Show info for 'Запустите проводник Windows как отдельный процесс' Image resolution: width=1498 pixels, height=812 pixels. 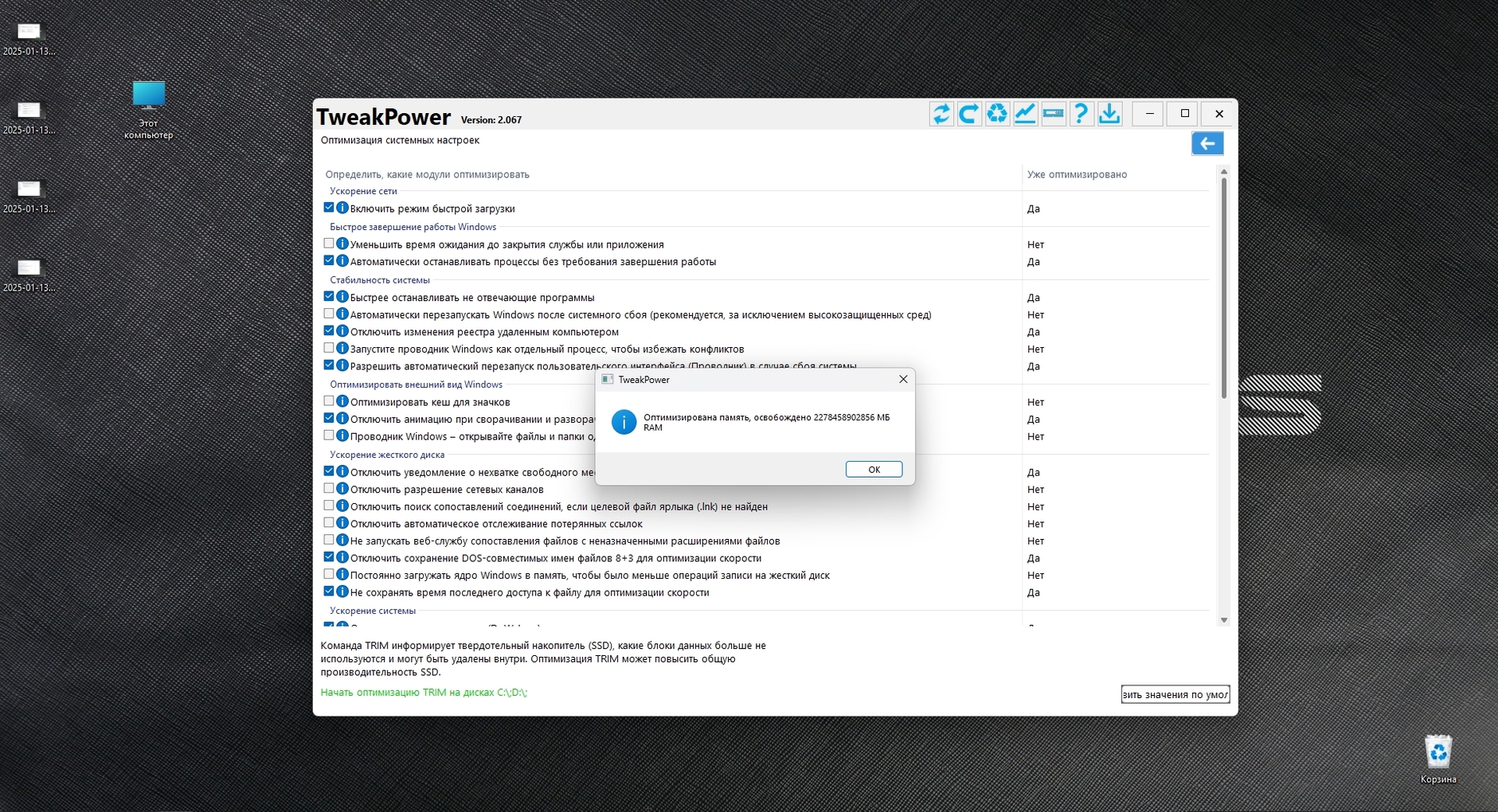click(342, 349)
